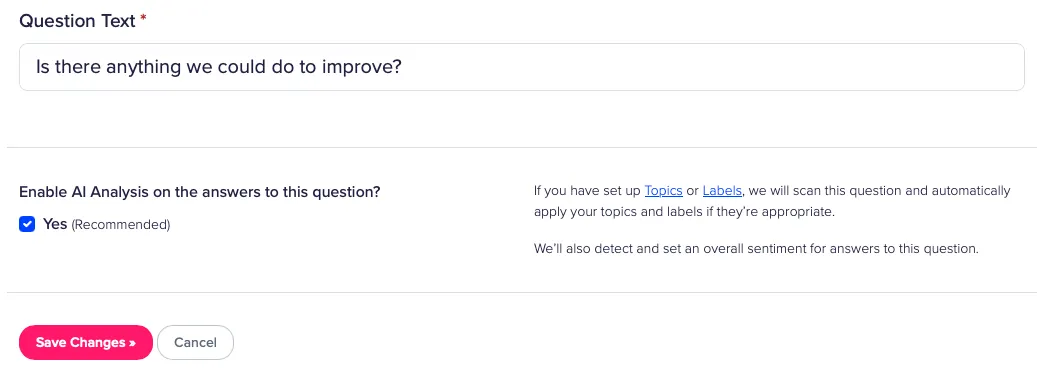Image resolution: width=1037 pixels, height=376 pixels.
Task: Click the Enable AI Analysis question heading
Action: tap(200, 192)
